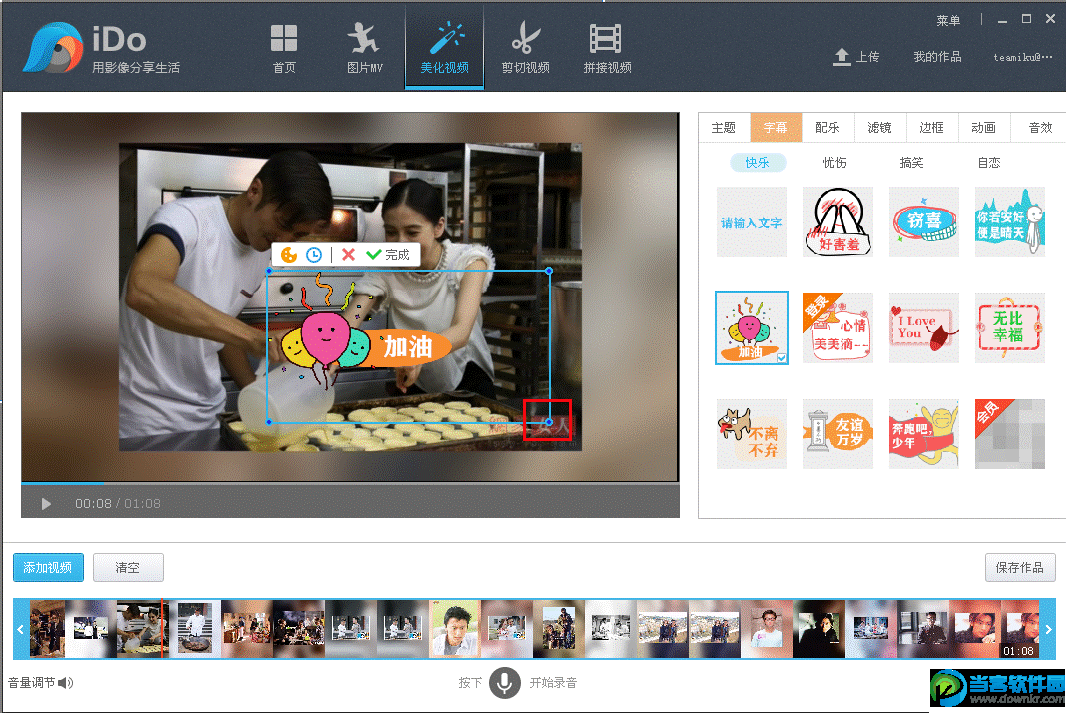Choose the 窃喜 sticker
This screenshot has height=713, width=1066.
(924, 222)
